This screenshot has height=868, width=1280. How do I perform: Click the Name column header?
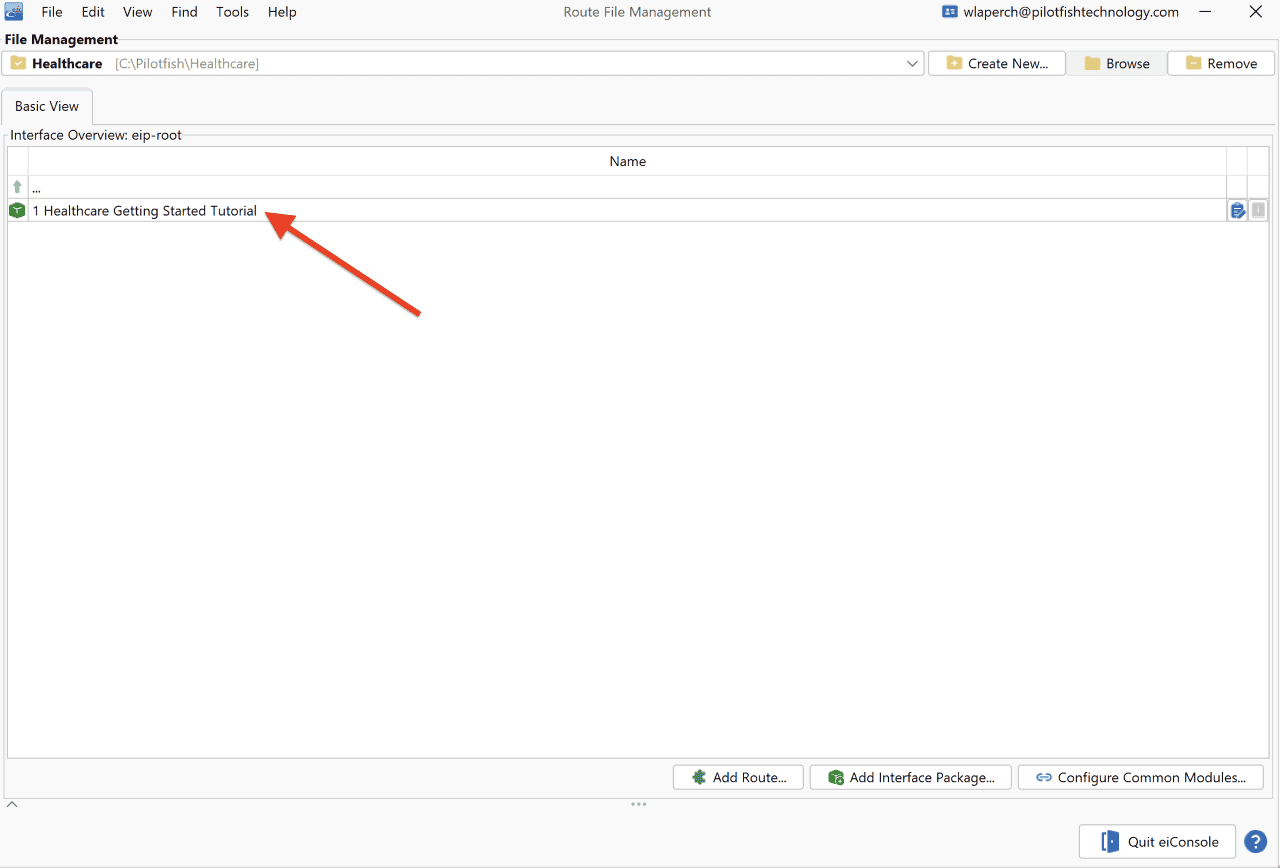[627, 161]
